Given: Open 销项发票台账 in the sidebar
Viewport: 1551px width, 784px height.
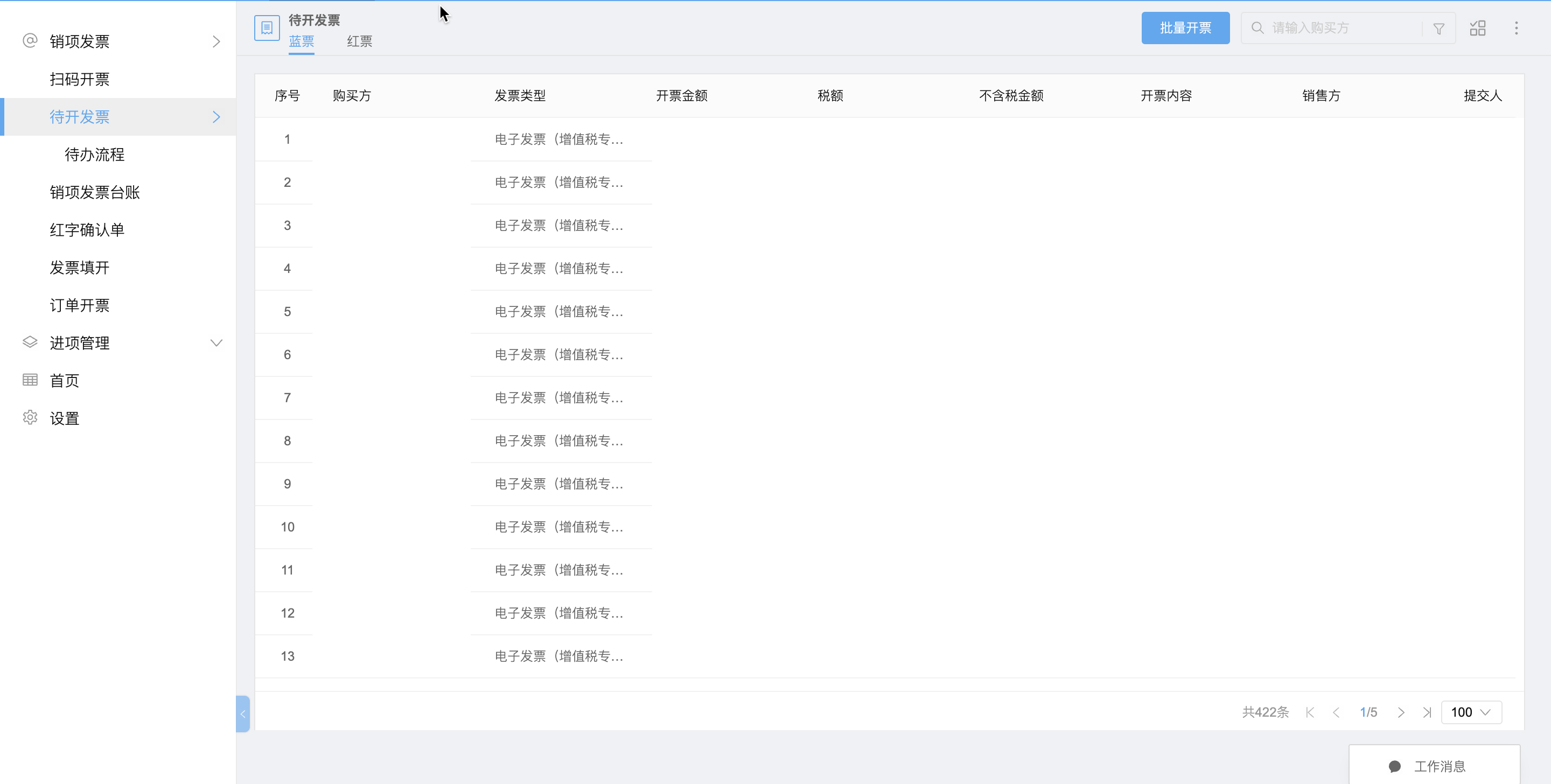Looking at the screenshot, I should [x=95, y=192].
